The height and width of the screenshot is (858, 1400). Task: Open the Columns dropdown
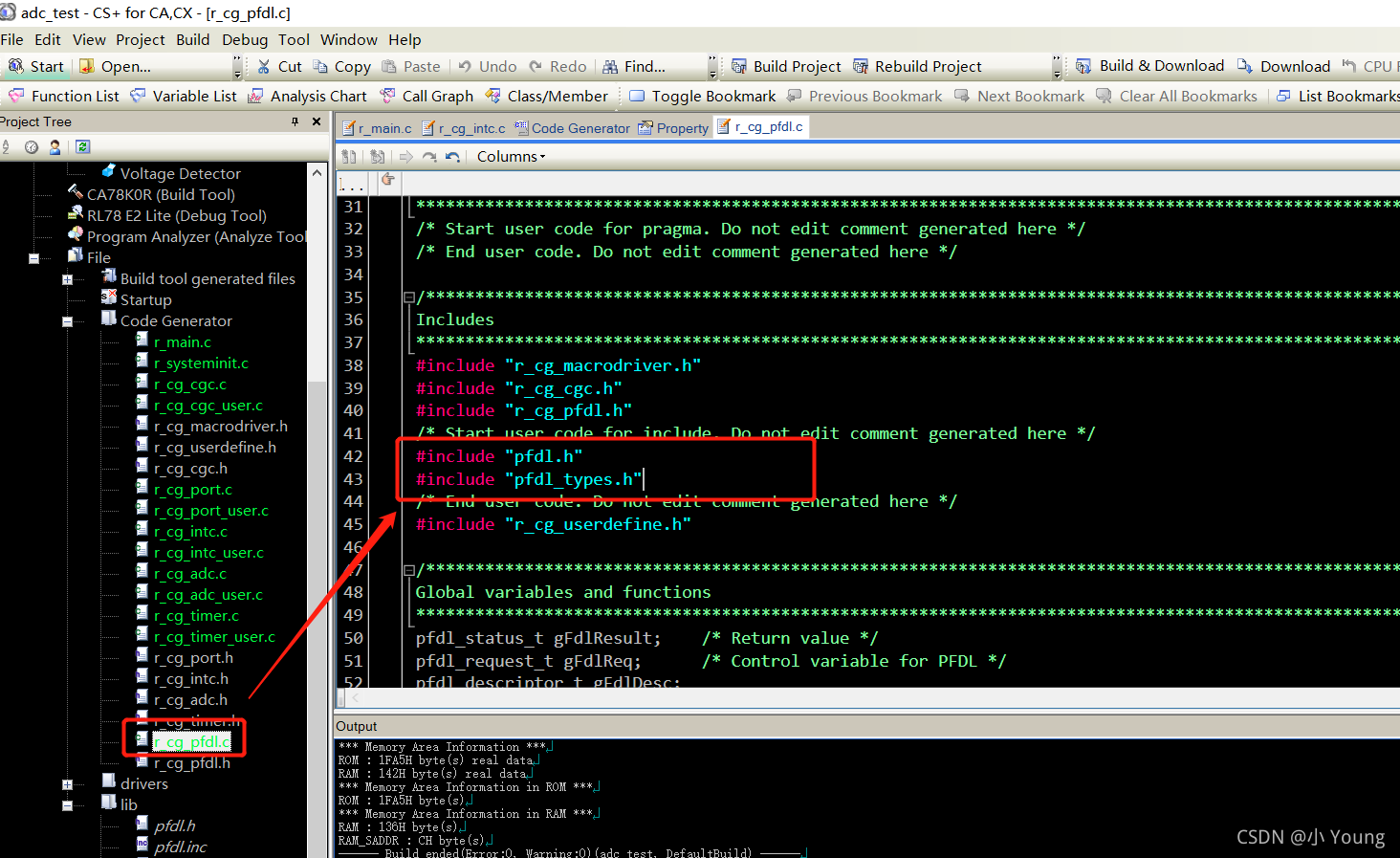511,157
